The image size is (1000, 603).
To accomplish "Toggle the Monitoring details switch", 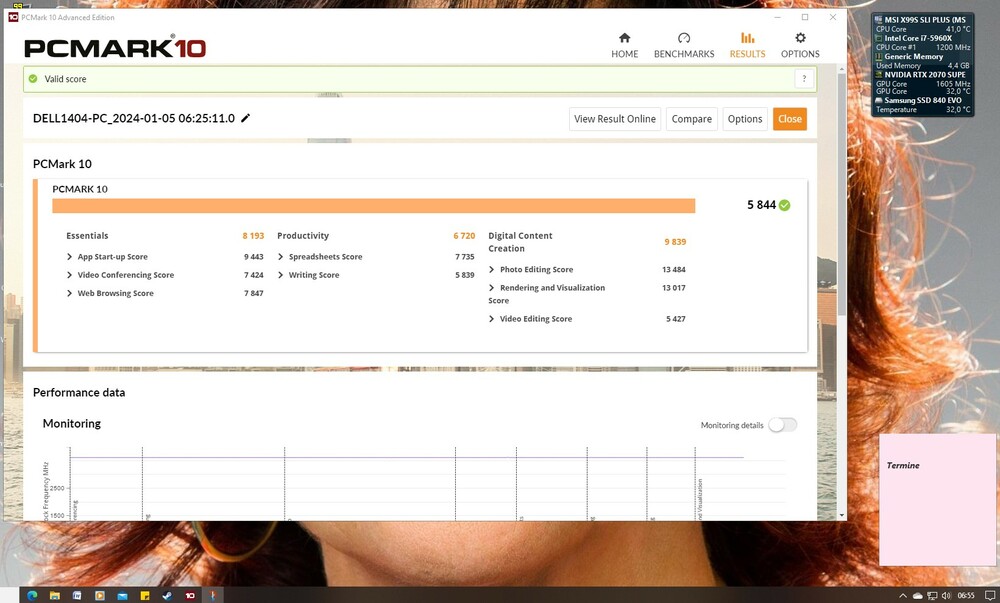I will click(x=783, y=425).
